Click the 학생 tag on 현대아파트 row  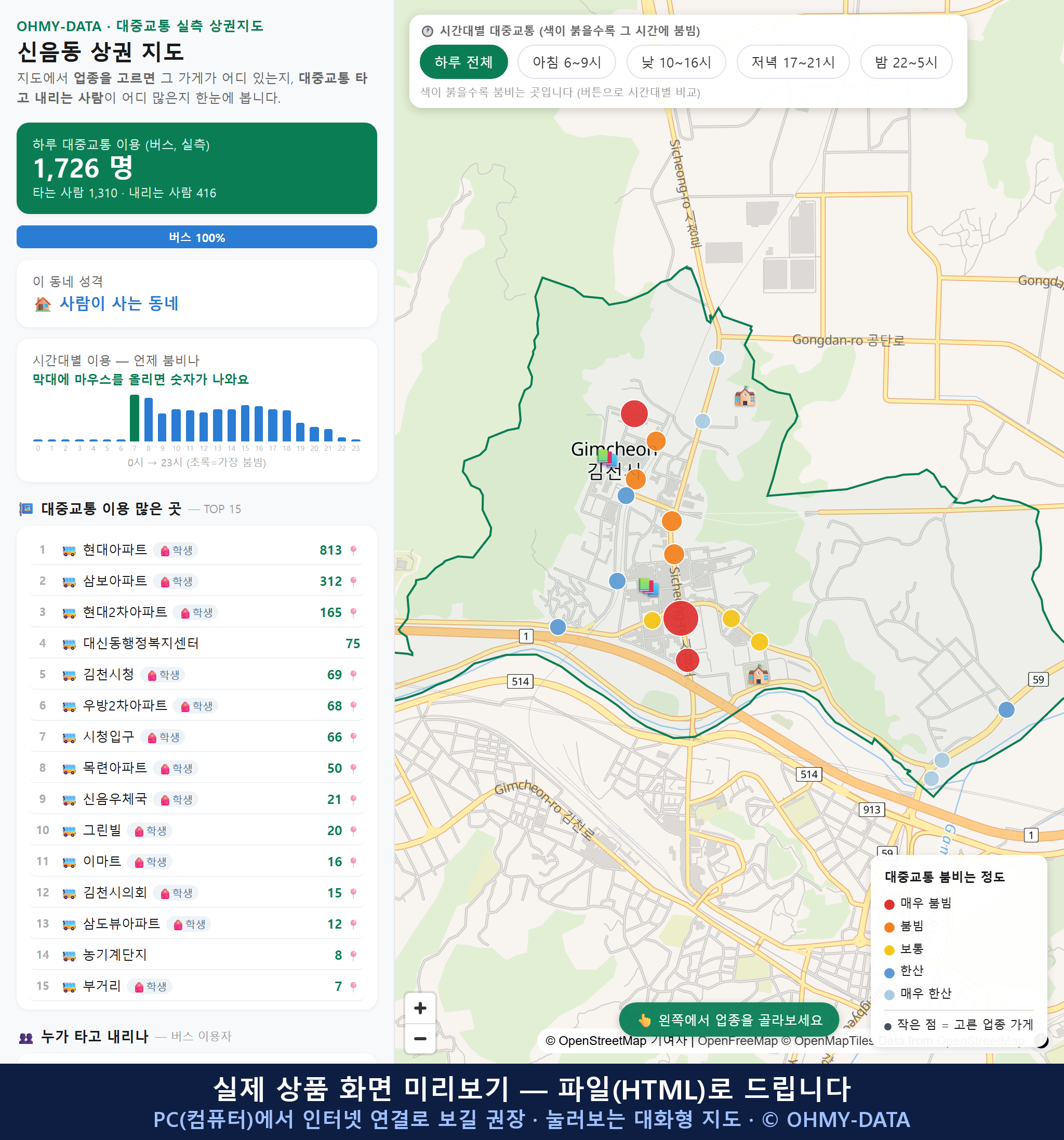(177, 551)
